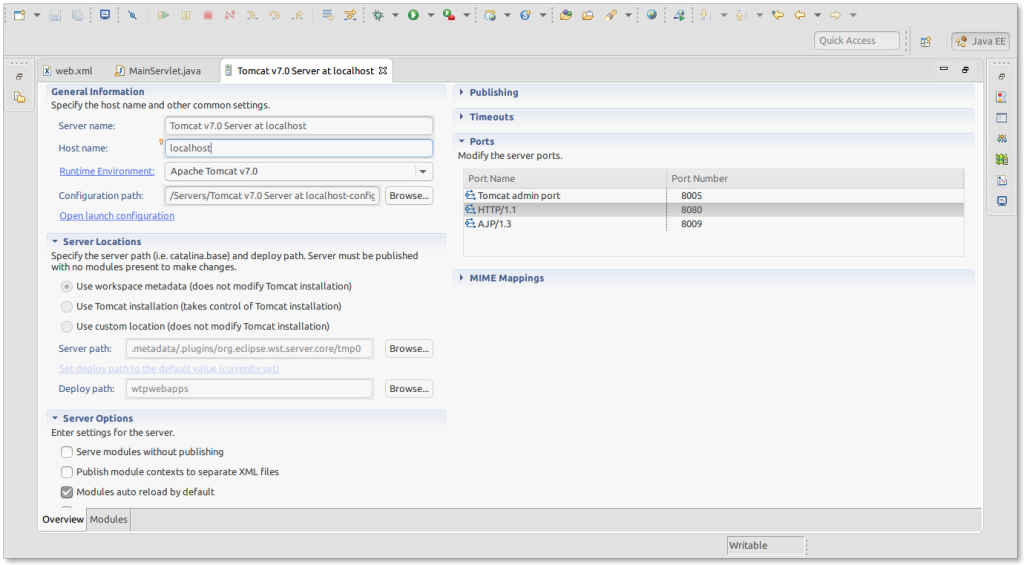Click the Resume debug icon
Image resolution: width=1024 pixels, height=565 pixels.
163,15
